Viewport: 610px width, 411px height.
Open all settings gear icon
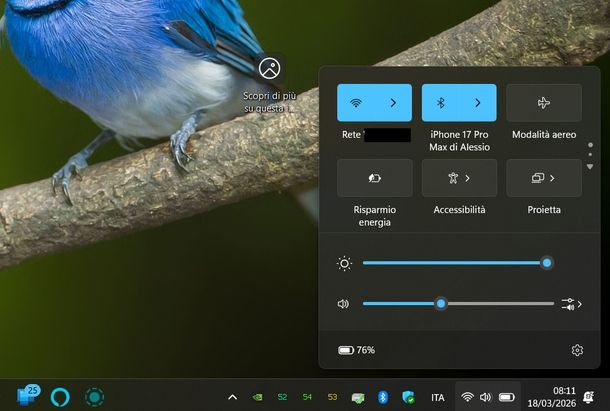coord(577,350)
